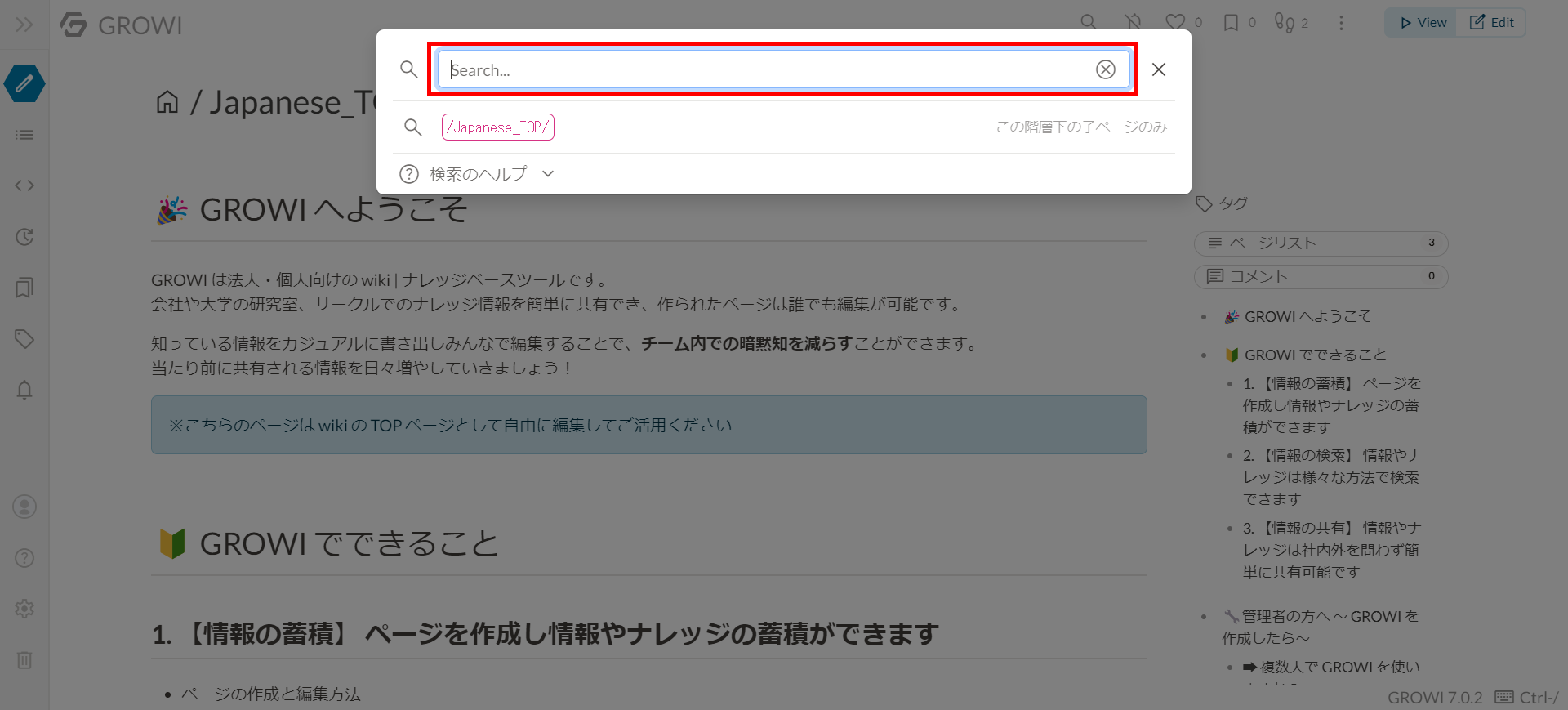Switch to View mode

click(x=1422, y=23)
